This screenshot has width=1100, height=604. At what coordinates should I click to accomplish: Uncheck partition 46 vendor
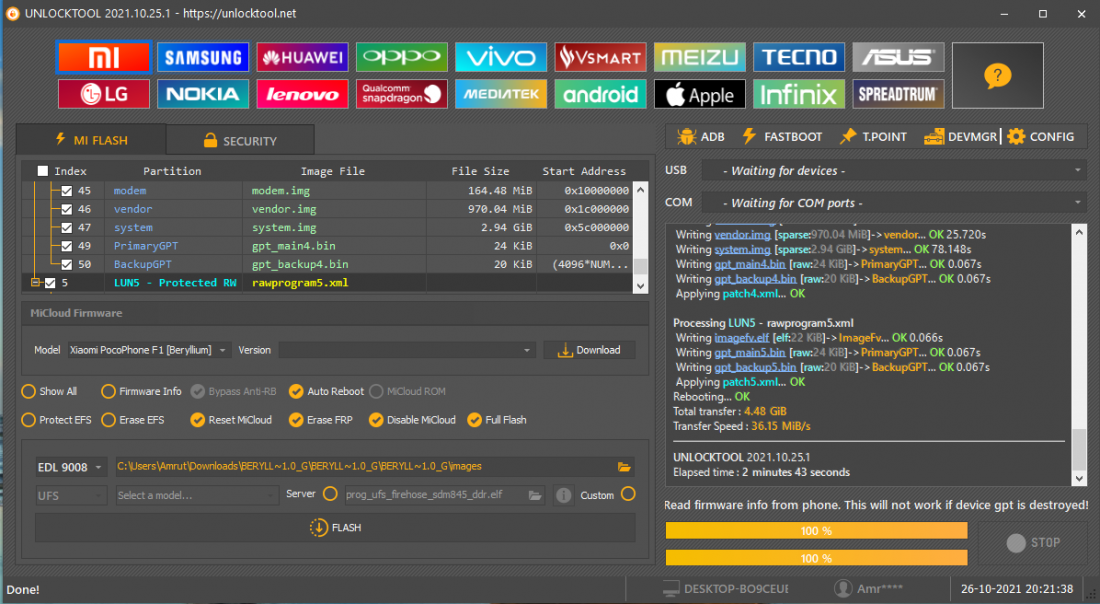[x=67, y=209]
